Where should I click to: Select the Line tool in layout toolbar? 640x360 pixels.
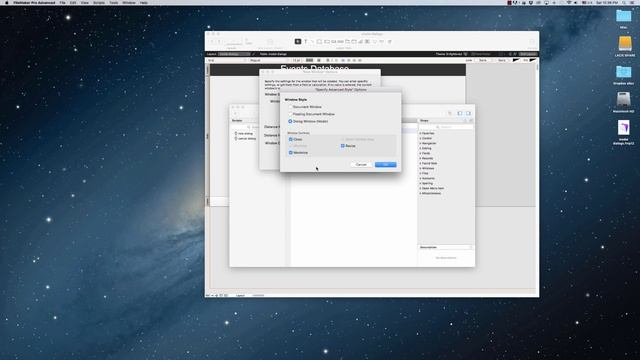click(x=312, y=42)
